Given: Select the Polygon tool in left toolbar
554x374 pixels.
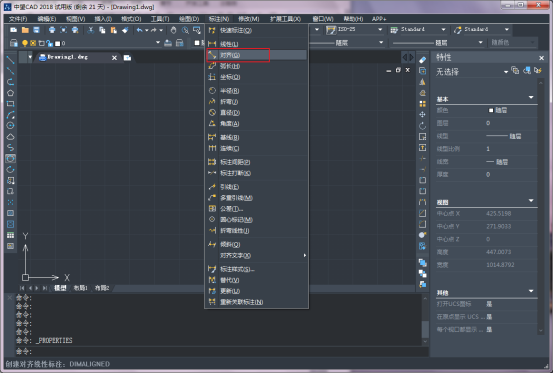Looking at the screenshot, I should pyautogui.click(x=10, y=93).
